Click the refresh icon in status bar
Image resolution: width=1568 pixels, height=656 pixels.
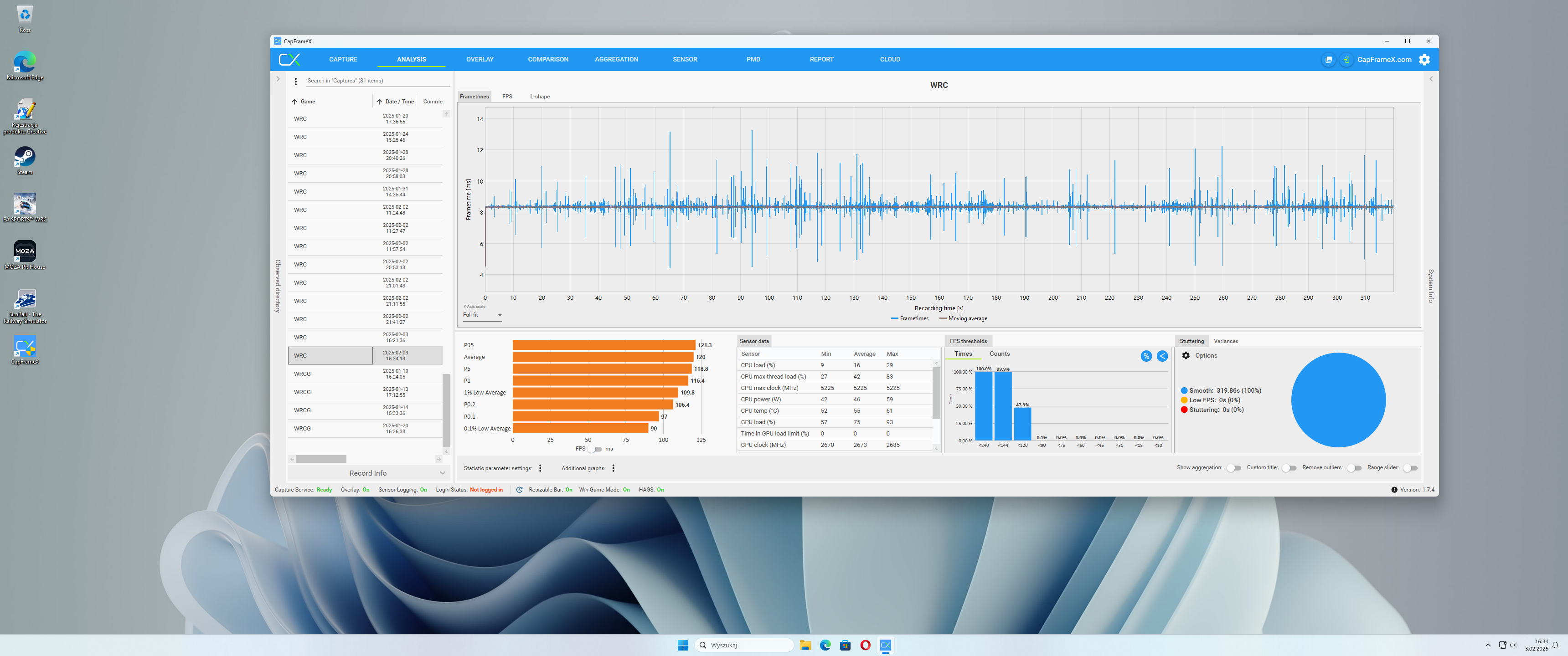point(519,489)
